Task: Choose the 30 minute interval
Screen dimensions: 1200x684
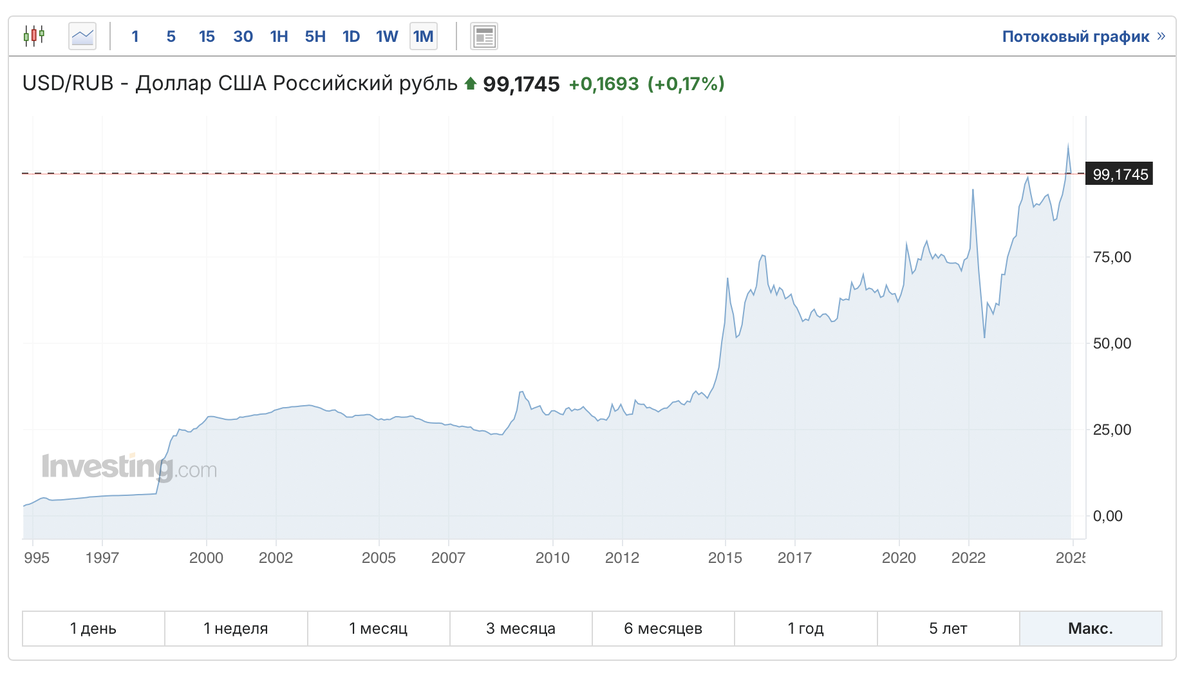Action: [243, 36]
